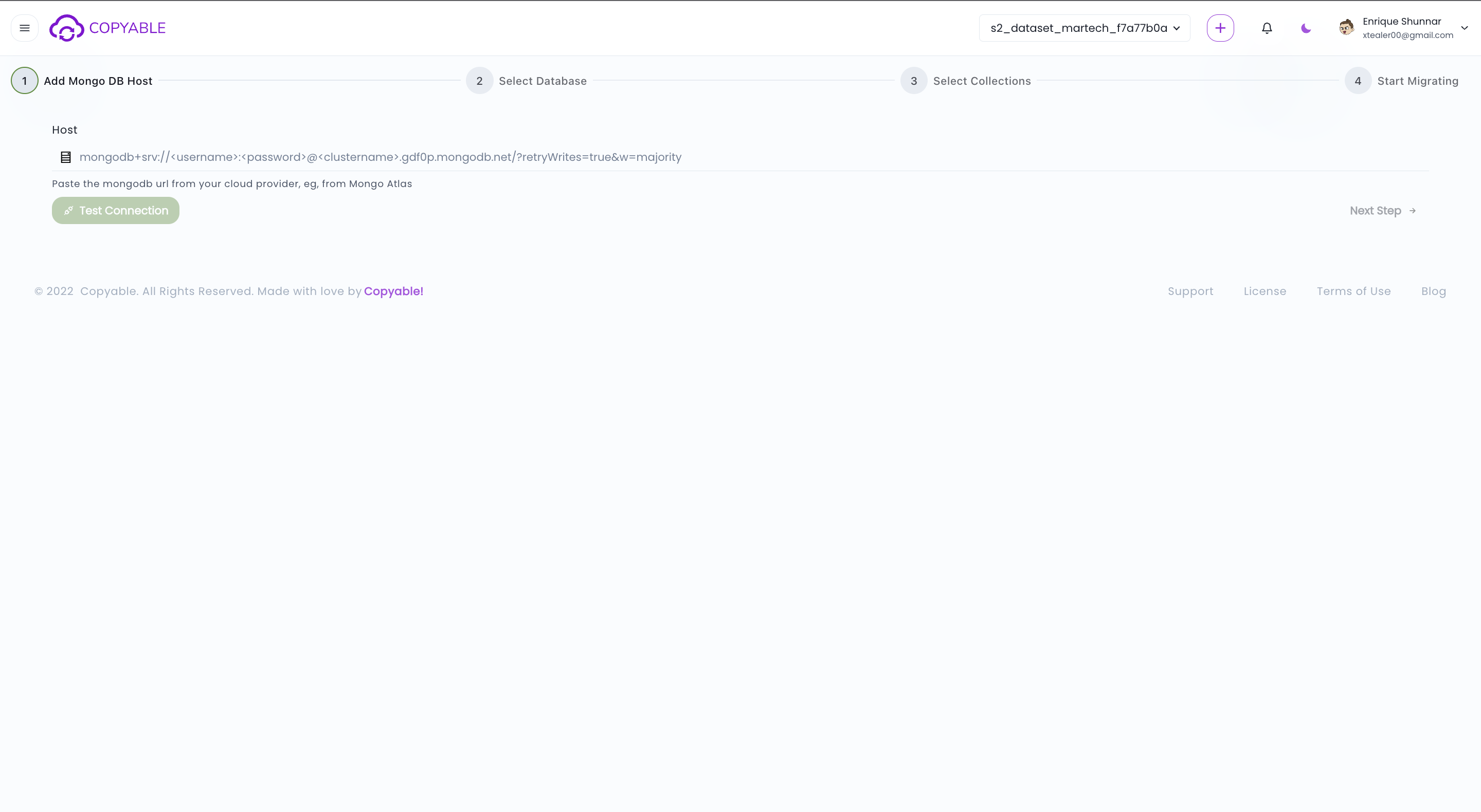Click the connection plug icon on Test Connection
1481x812 pixels.
click(x=68, y=210)
